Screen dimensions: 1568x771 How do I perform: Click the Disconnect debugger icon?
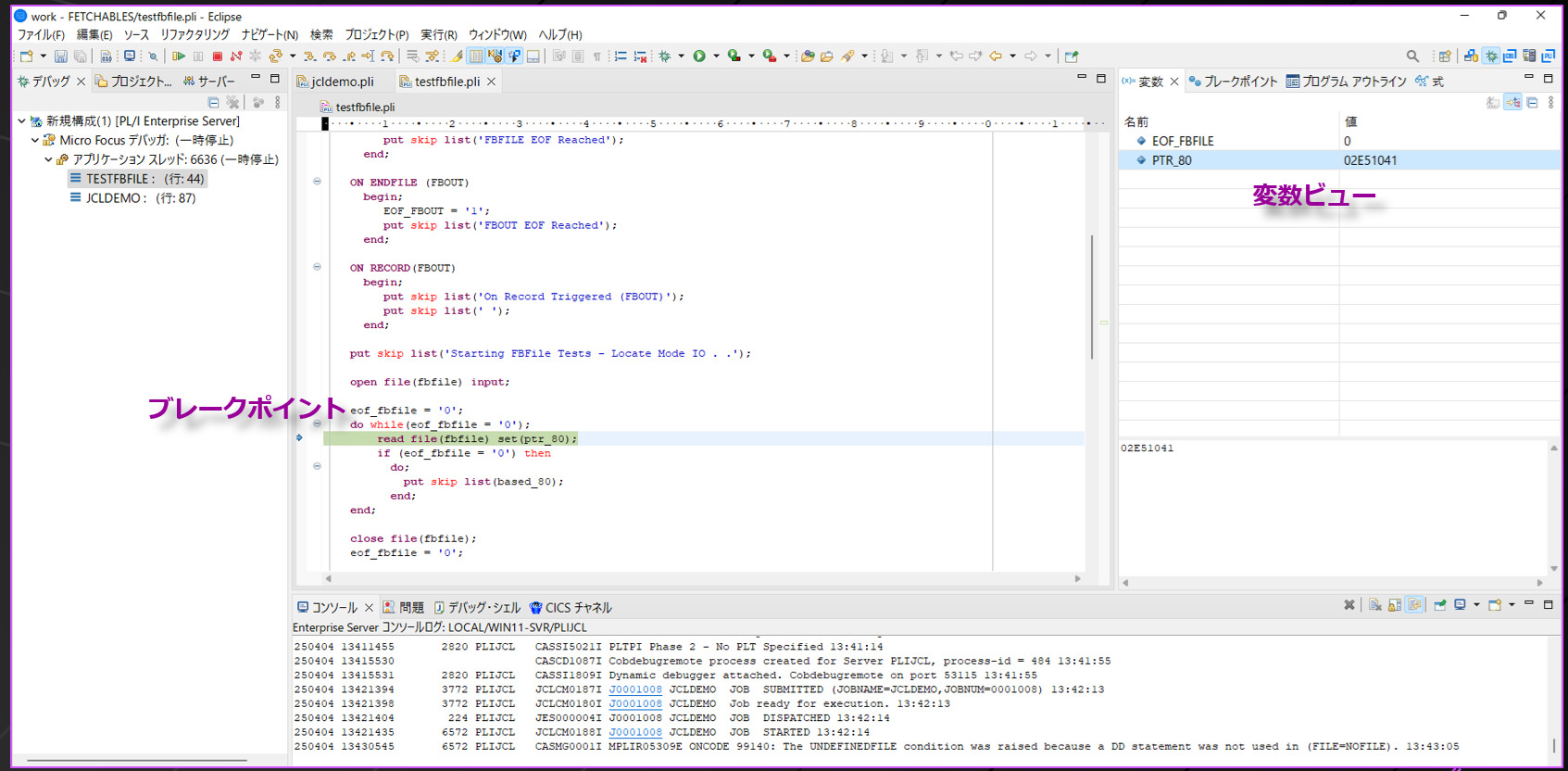pyautogui.click(x=236, y=57)
